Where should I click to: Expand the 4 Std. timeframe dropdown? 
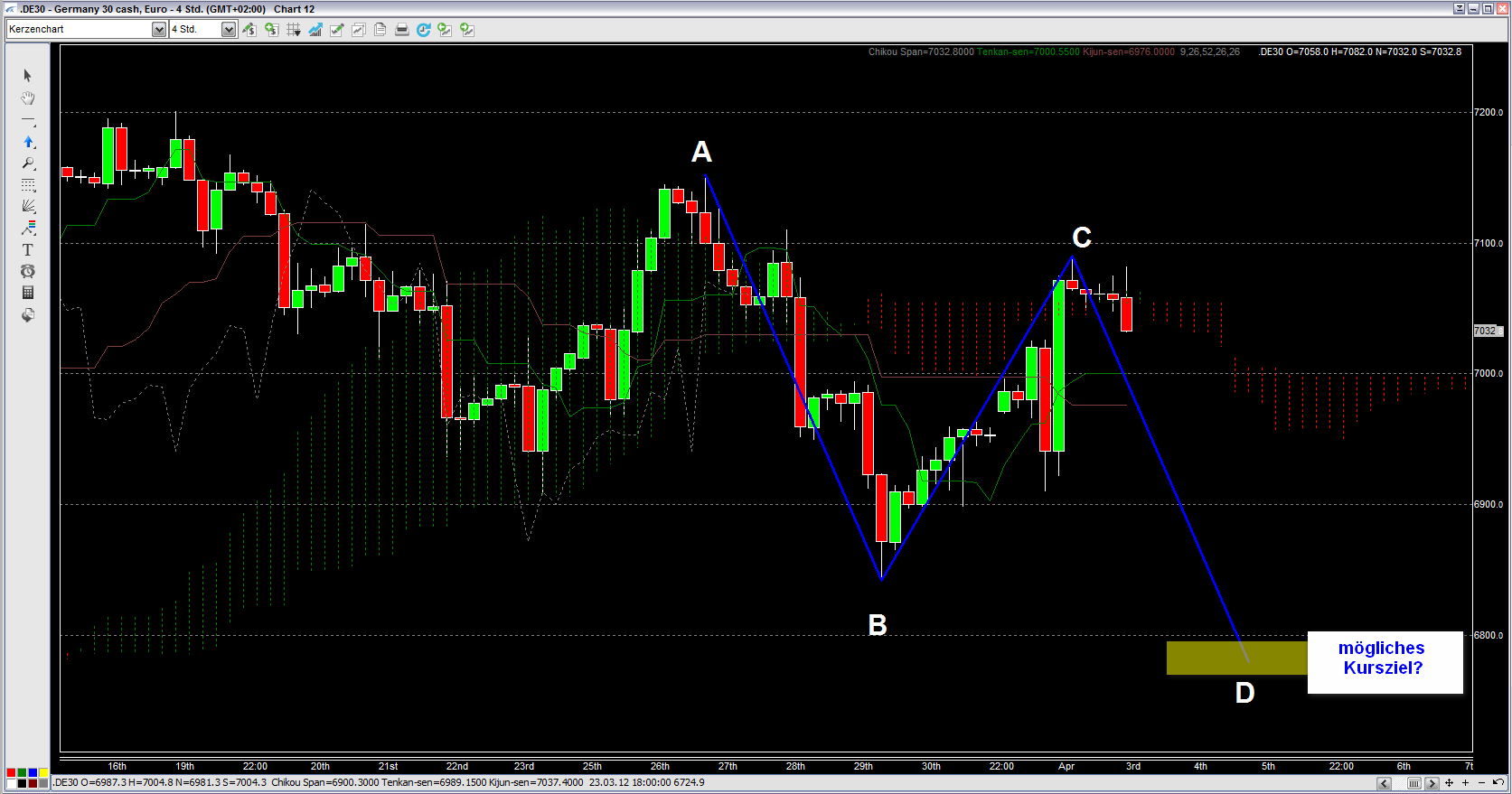[229, 30]
